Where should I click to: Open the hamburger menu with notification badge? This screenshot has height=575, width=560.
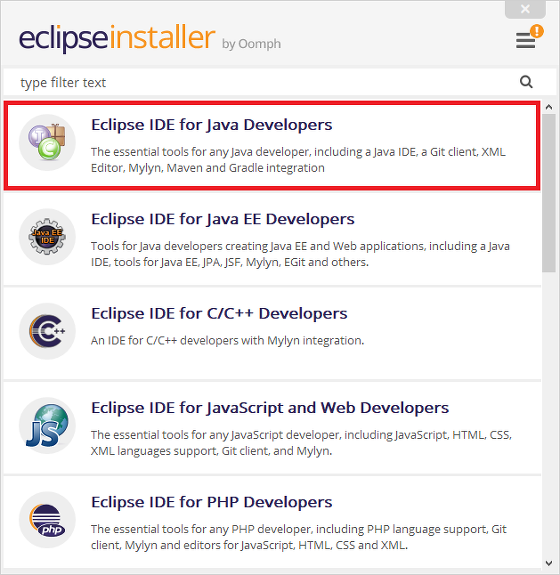click(x=529, y=37)
